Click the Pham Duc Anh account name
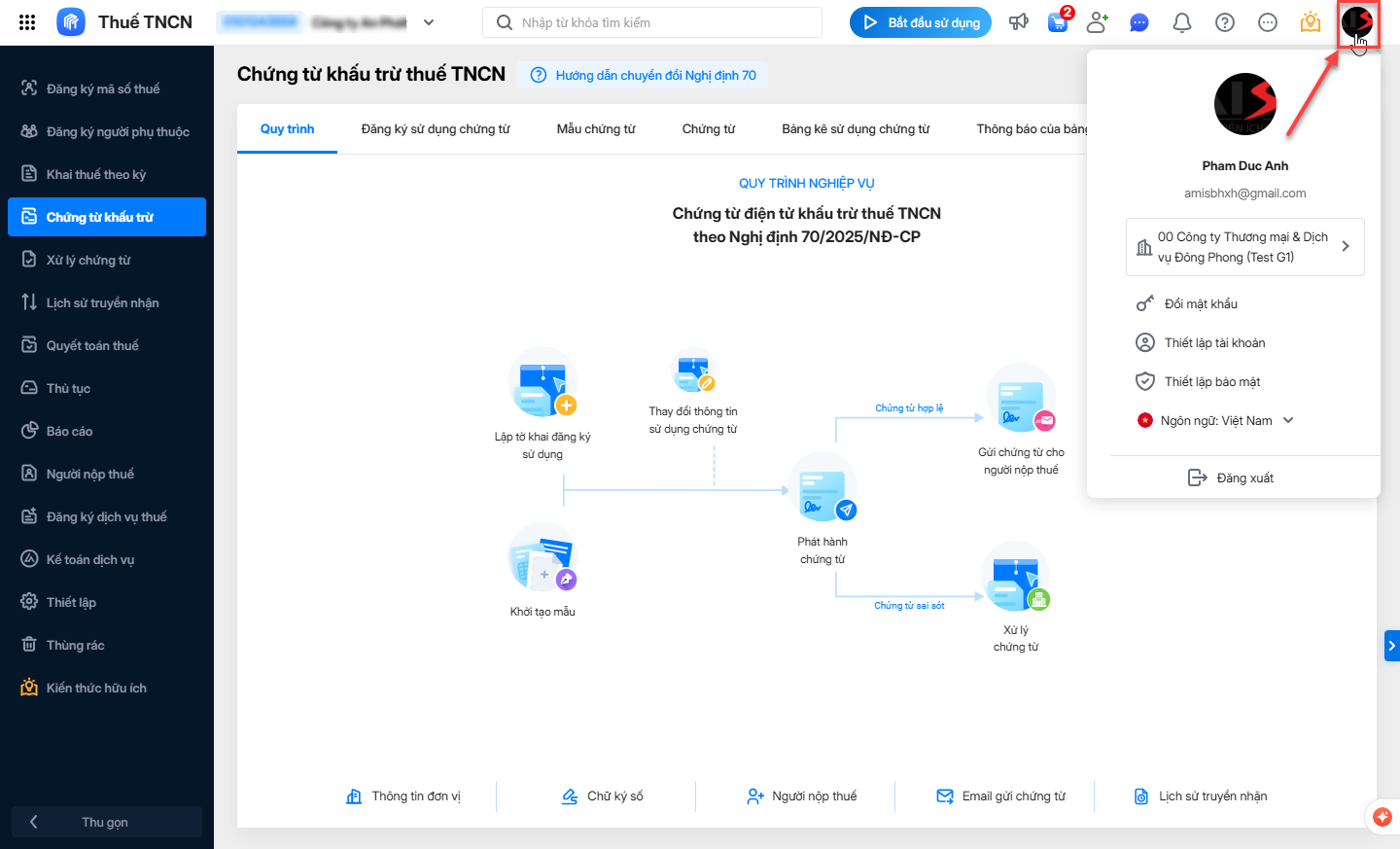 (x=1245, y=166)
